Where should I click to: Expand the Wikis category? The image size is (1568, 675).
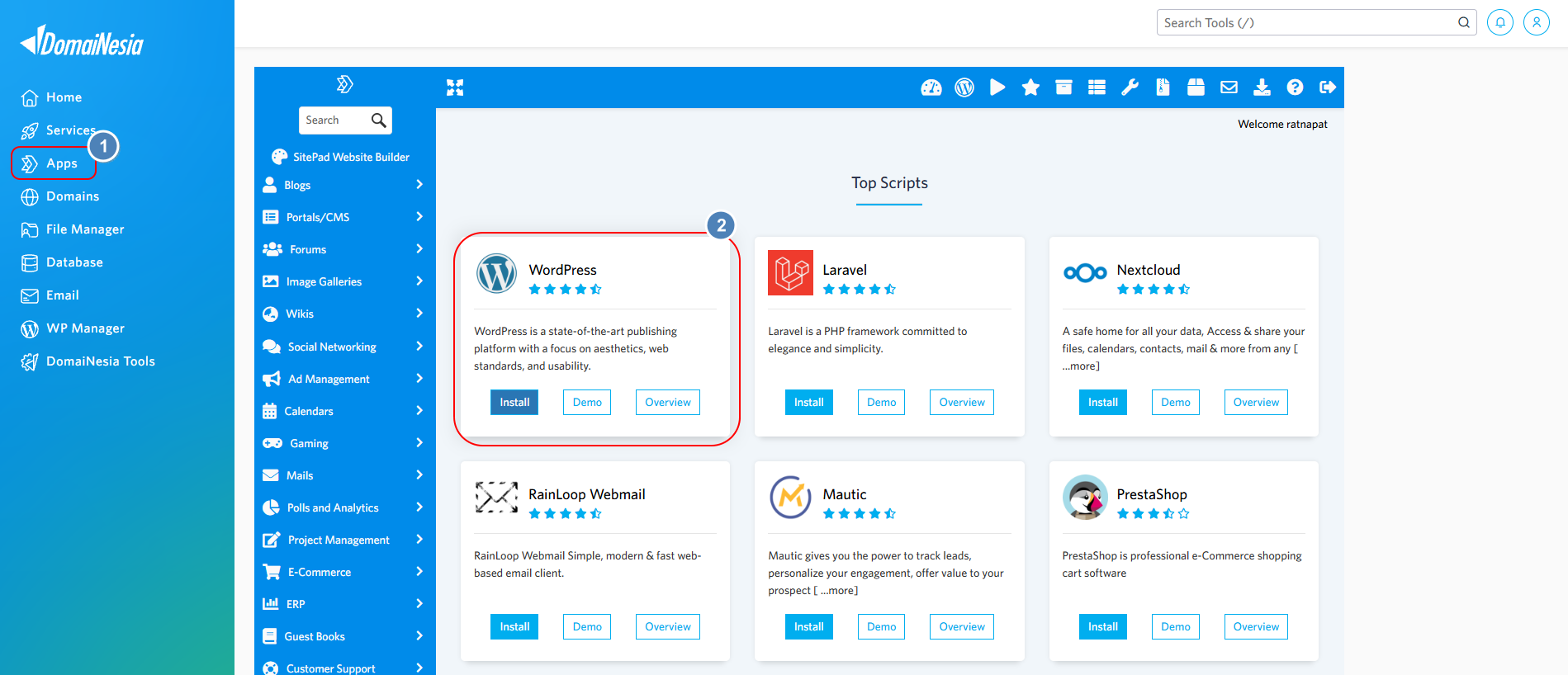coord(345,314)
